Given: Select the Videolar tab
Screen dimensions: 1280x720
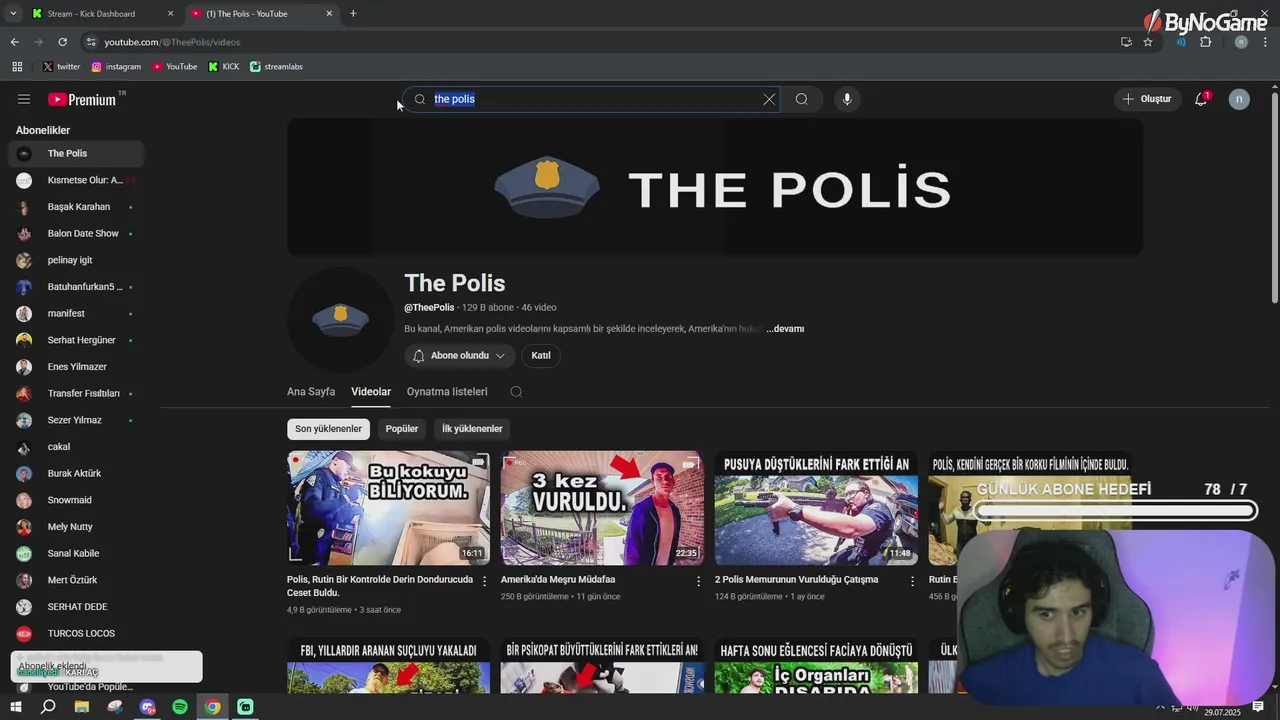Looking at the screenshot, I should click(371, 392).
